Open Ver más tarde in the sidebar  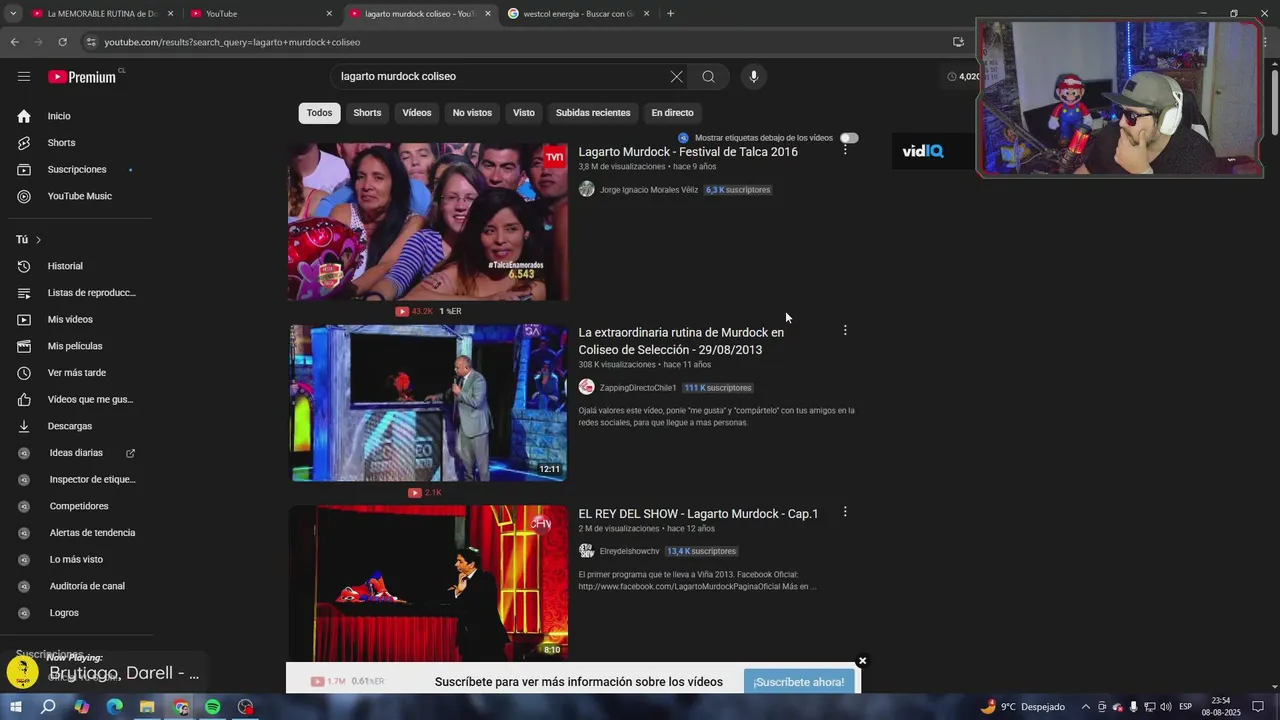76,373
